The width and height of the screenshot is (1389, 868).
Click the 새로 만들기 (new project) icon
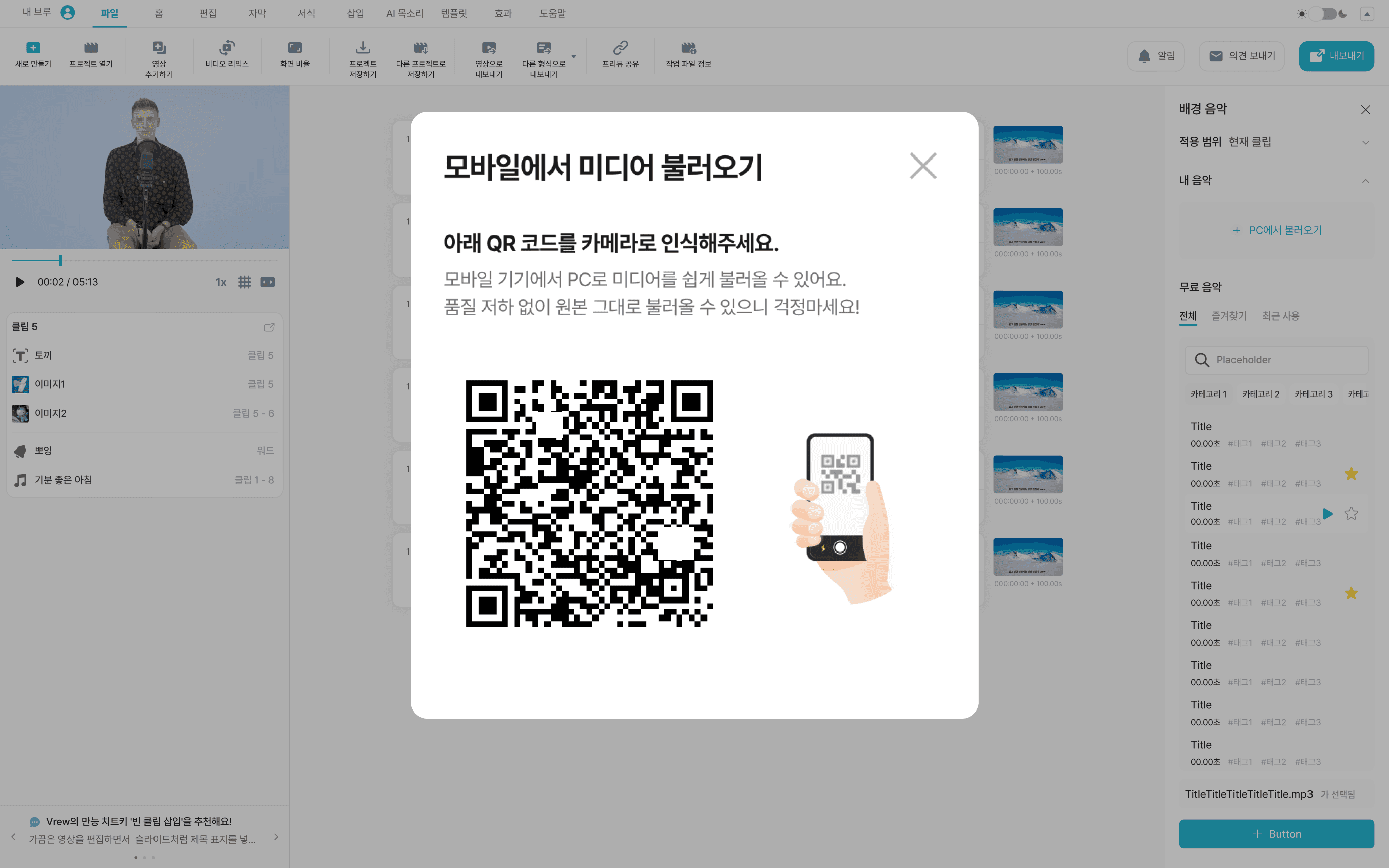point(33,48)
